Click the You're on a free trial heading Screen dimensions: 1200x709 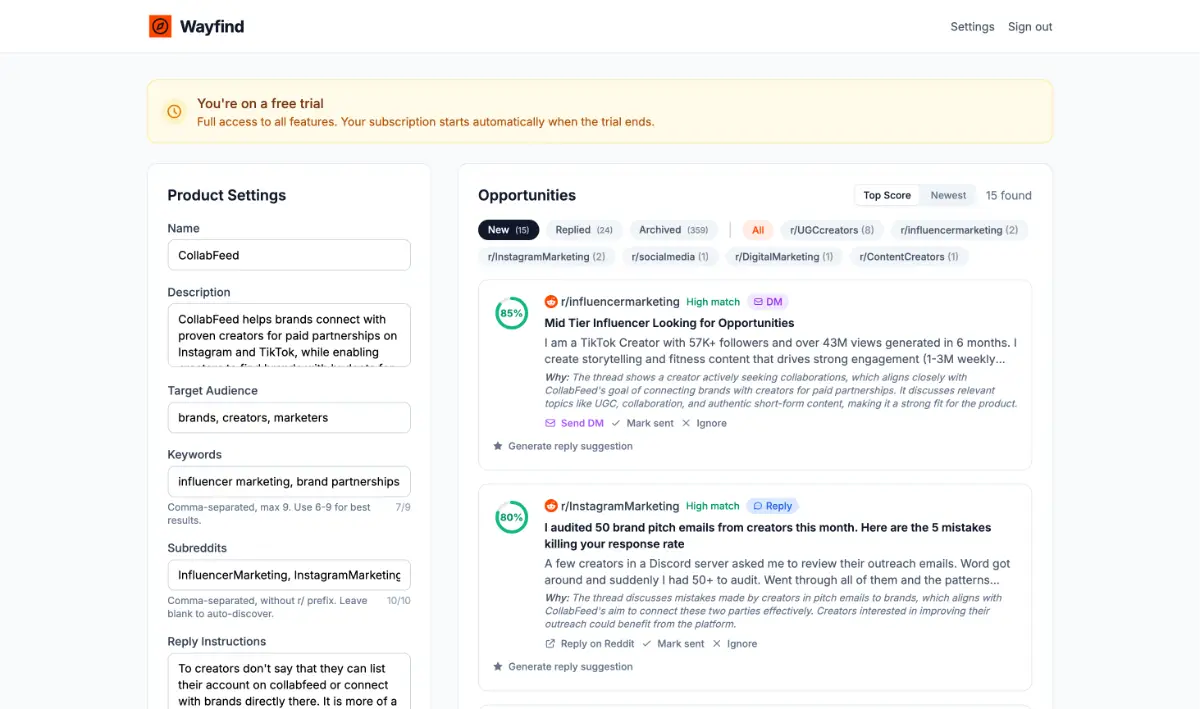(x=260, y=103)
